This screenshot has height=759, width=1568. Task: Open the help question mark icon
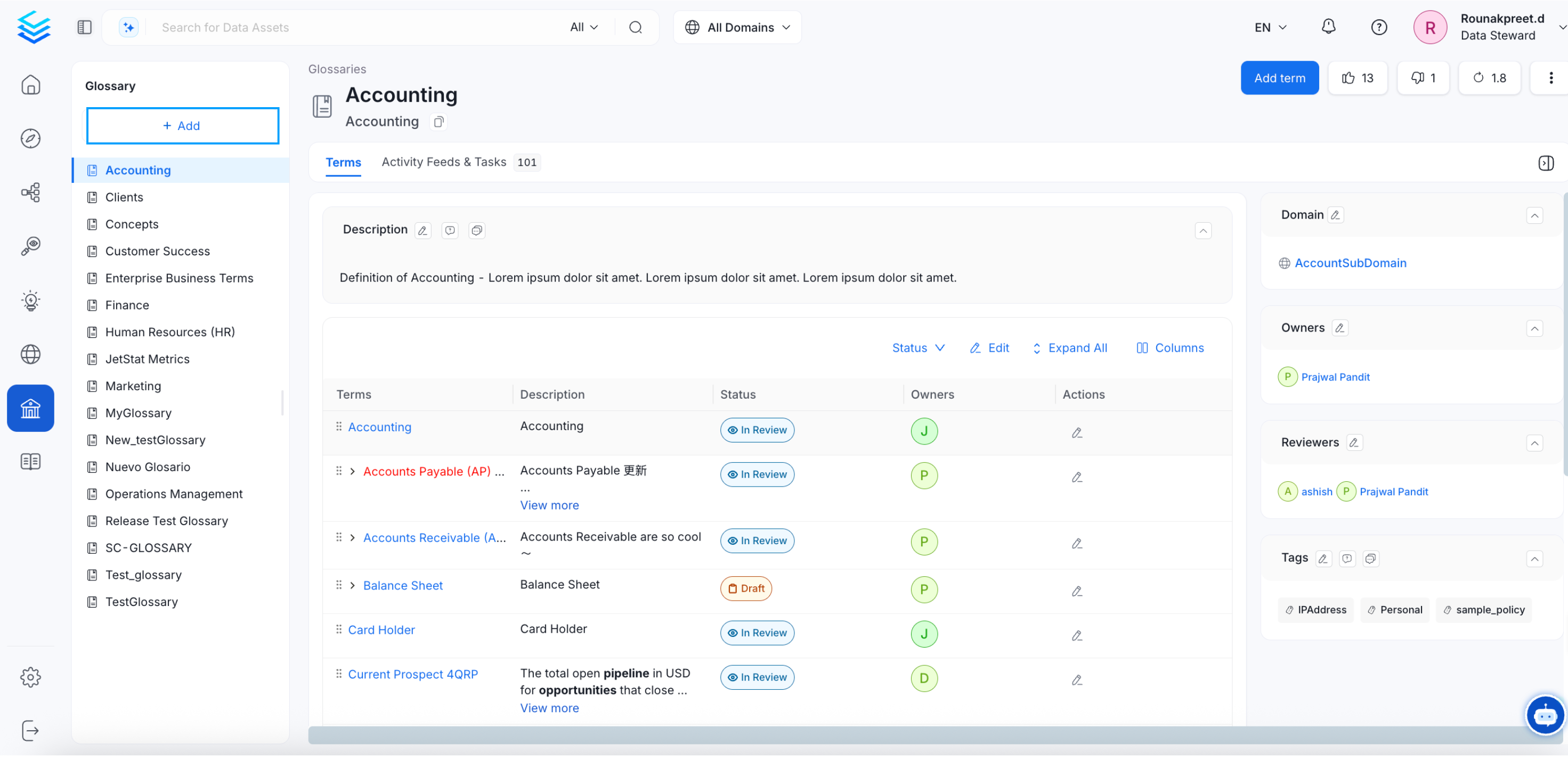[1379, 27]
